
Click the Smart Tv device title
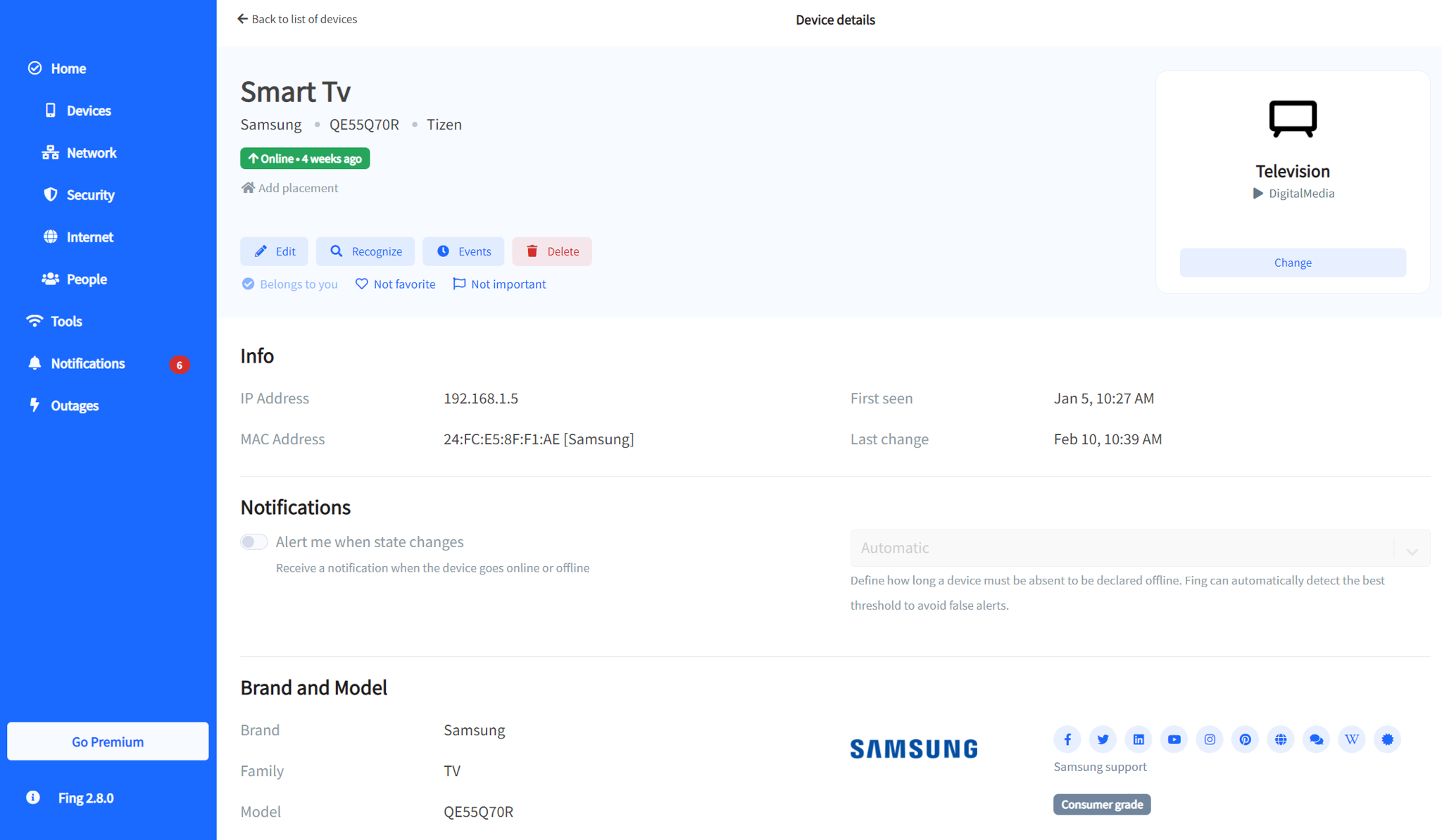296,92
